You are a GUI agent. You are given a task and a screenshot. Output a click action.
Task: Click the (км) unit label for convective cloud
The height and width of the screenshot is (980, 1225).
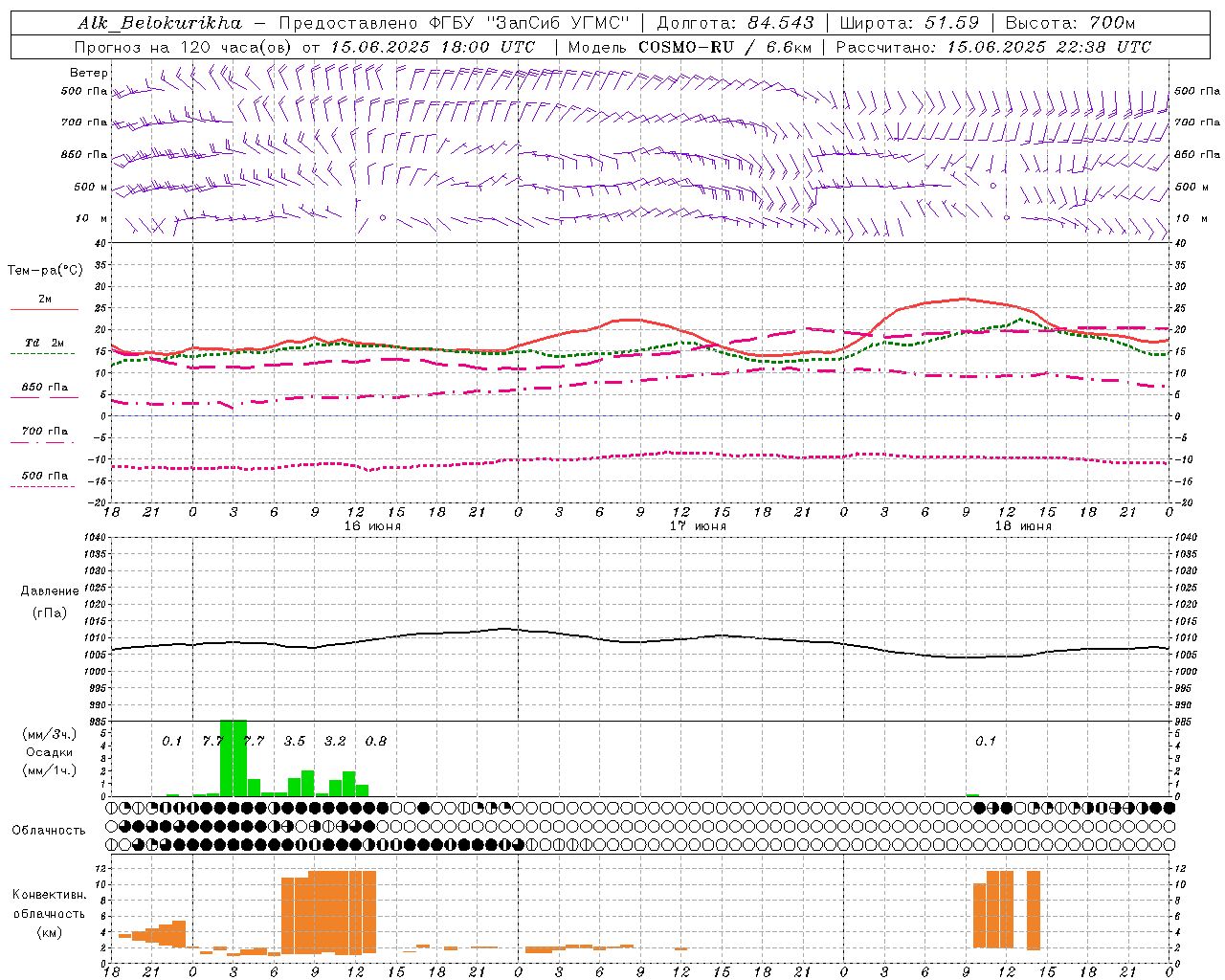(x=49, y=932)
